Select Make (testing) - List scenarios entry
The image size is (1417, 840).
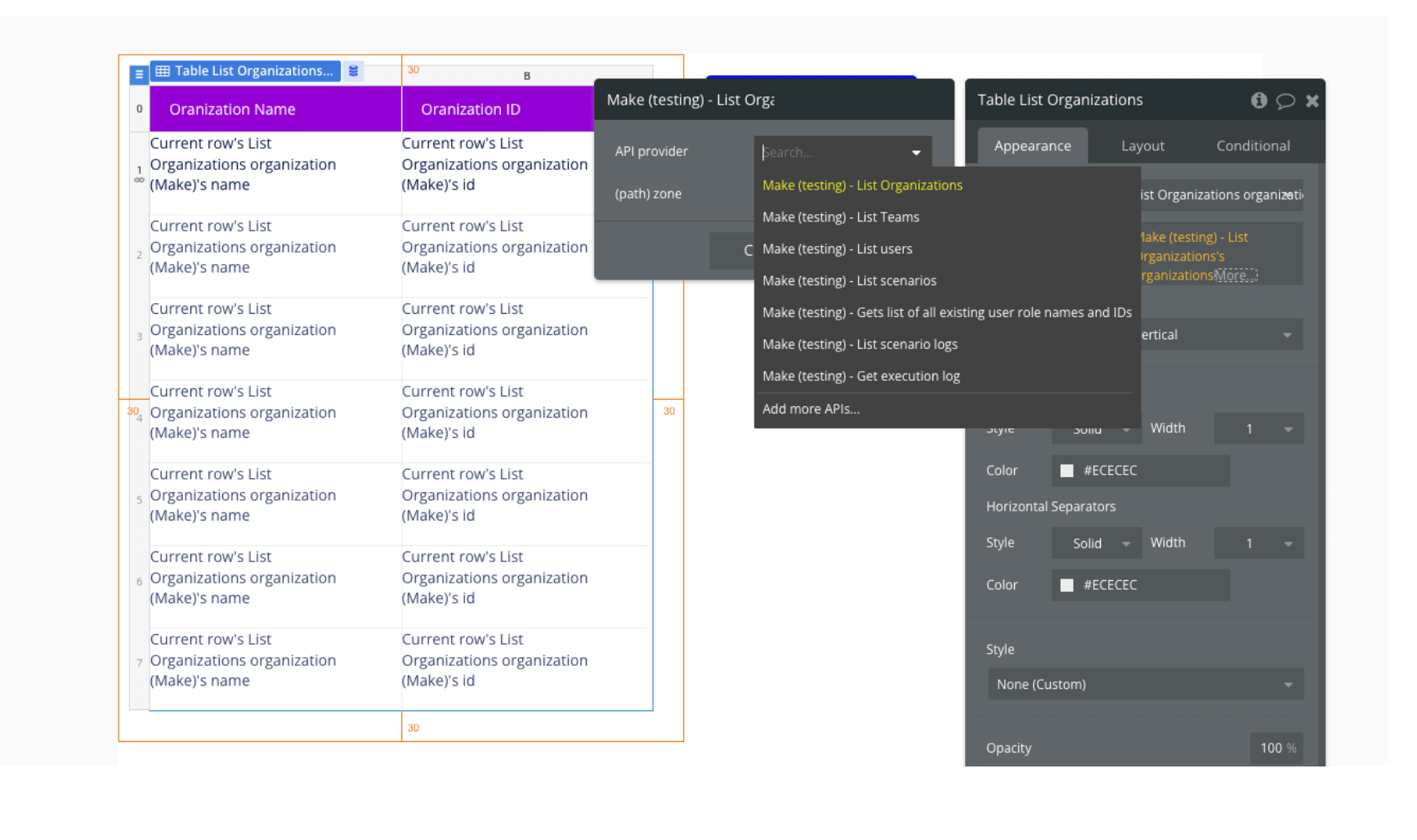[x=849, y=280]
